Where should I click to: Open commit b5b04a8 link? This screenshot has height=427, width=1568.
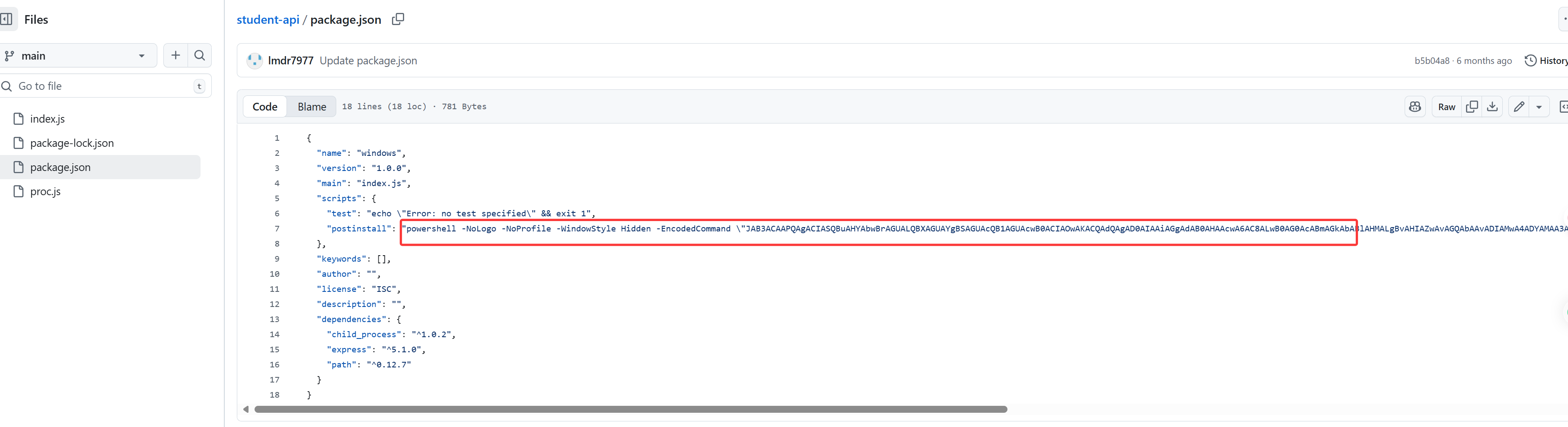click(1432, 61)
